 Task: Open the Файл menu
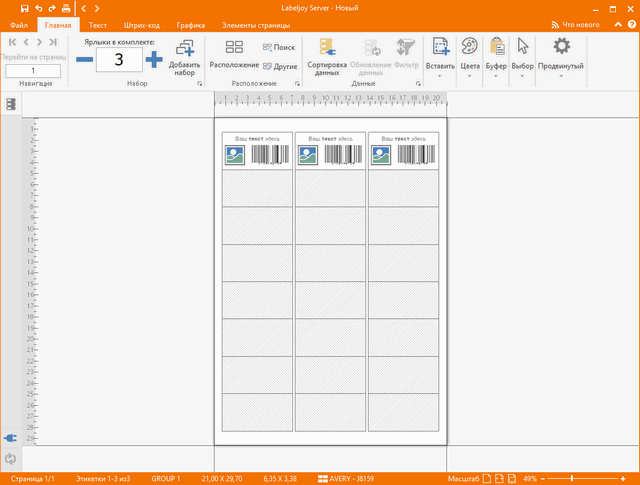[x=18, y=23]
